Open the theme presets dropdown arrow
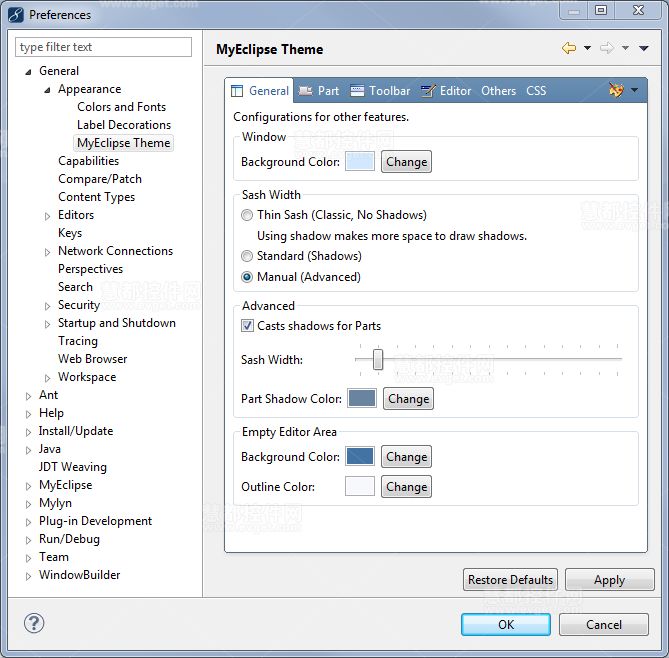The image size is (669, 658). (x=634, y=90)
